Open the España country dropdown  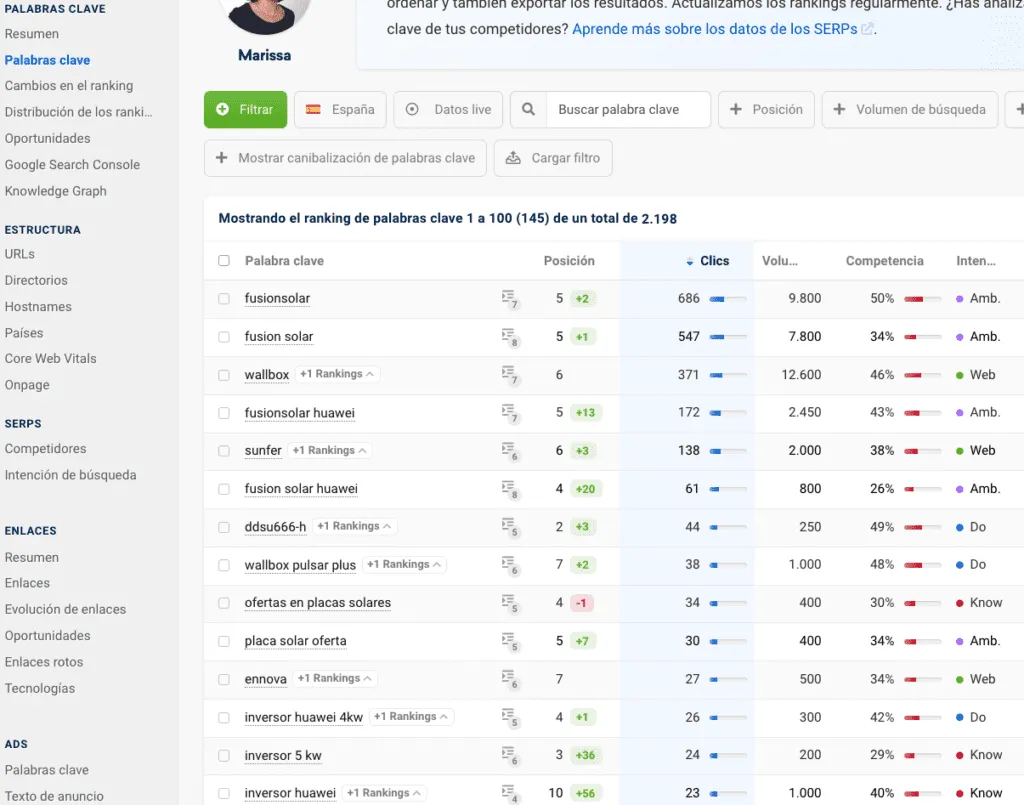(x=340, y=110)
